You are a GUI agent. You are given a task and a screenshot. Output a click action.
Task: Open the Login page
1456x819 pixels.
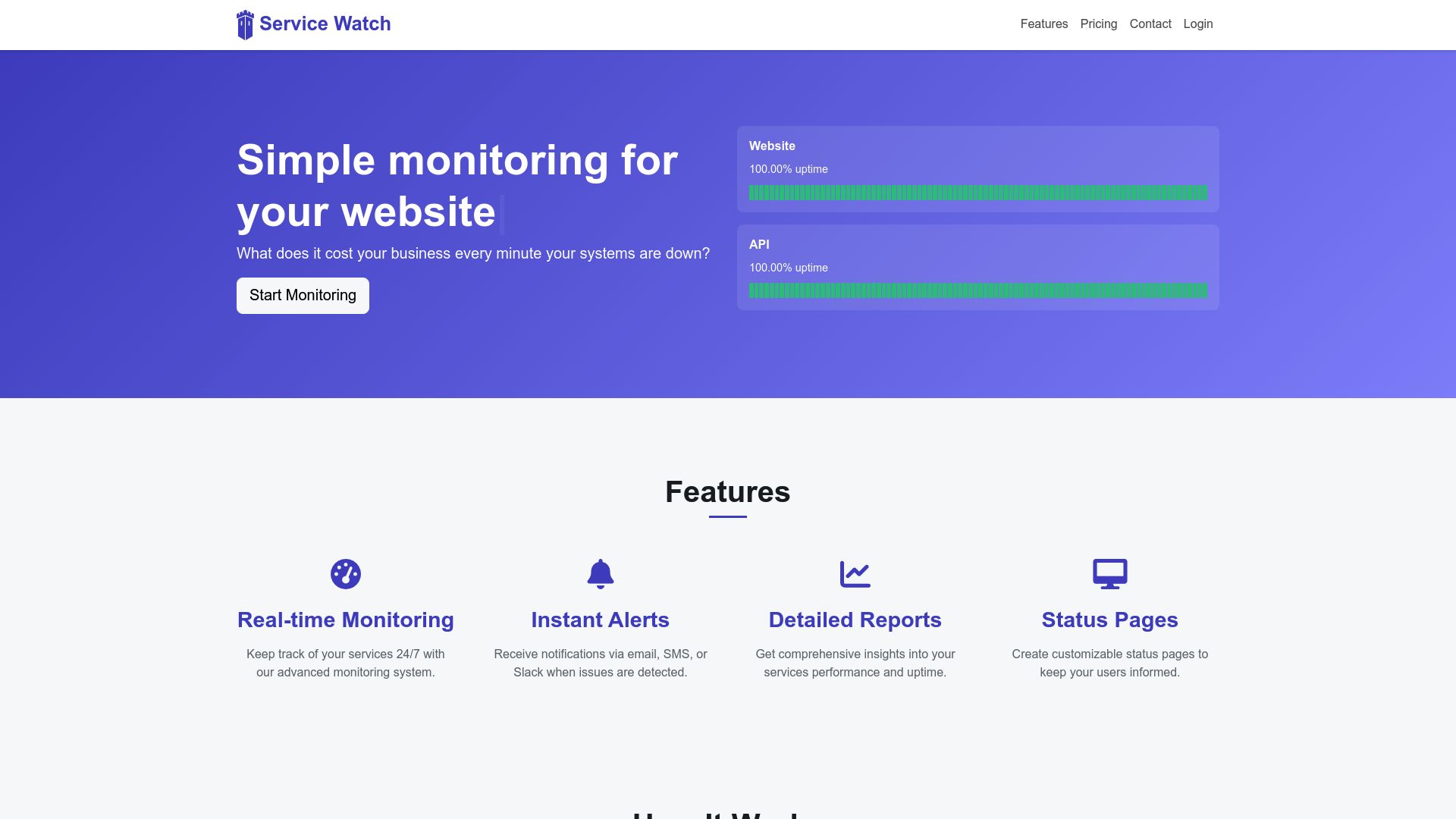pyautogui.click(x=1197, y=24)
